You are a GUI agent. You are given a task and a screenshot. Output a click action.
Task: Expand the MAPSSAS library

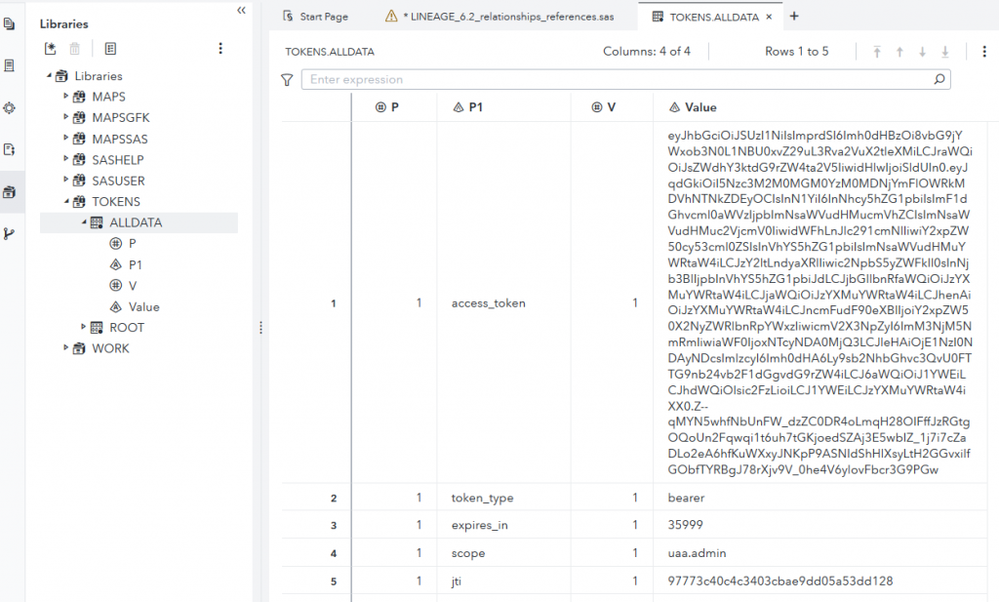coord(66,138)
